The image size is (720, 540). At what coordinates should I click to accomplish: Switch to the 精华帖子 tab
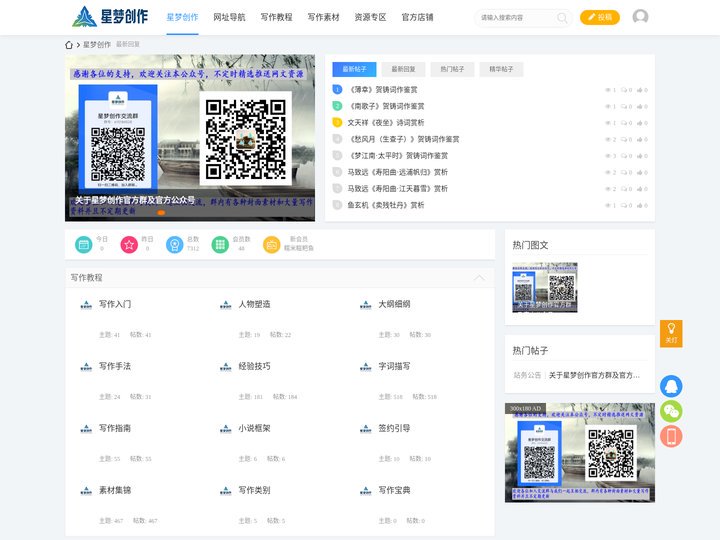point(501,69)
